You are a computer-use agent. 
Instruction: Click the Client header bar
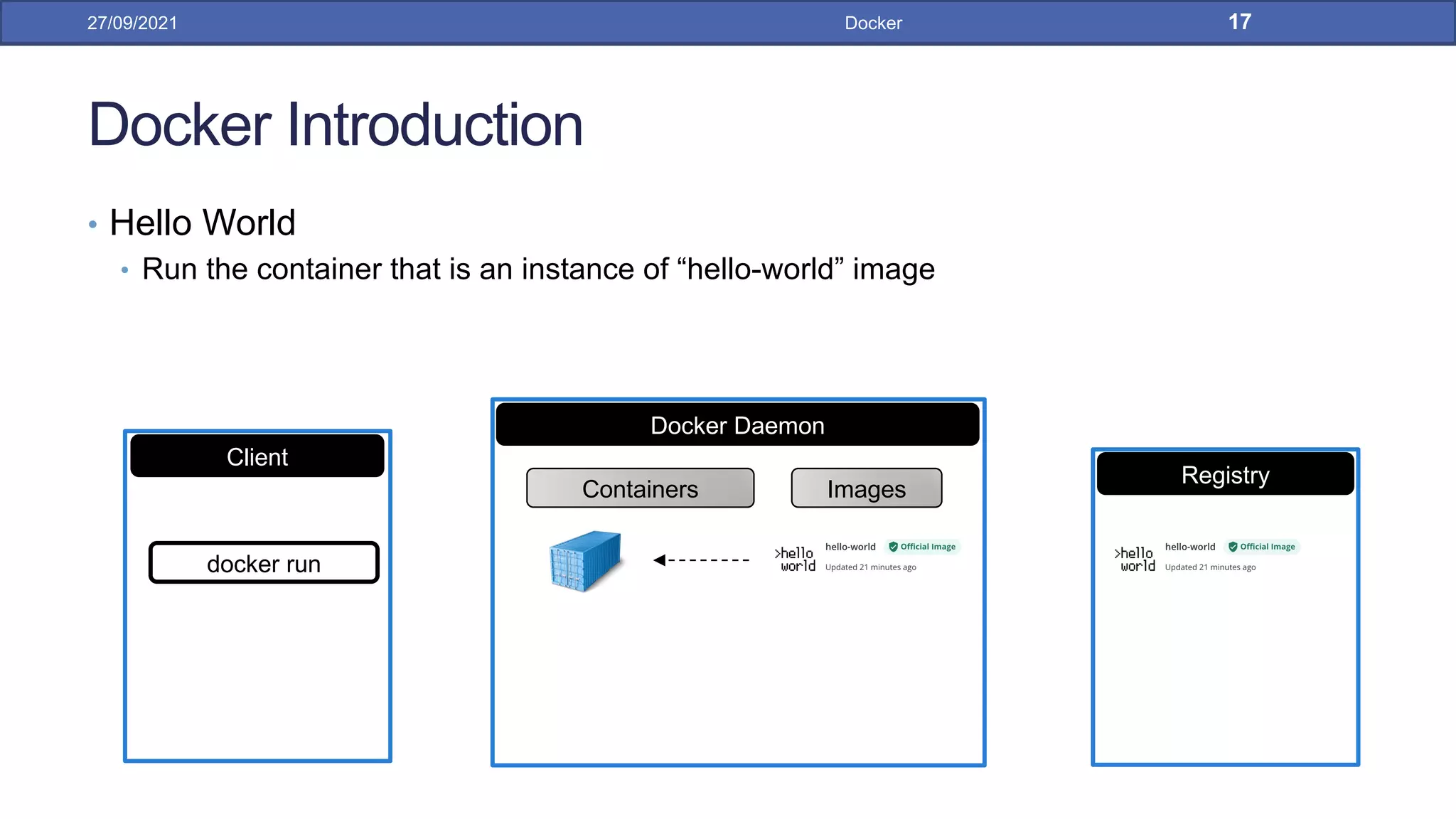point(257,456)
